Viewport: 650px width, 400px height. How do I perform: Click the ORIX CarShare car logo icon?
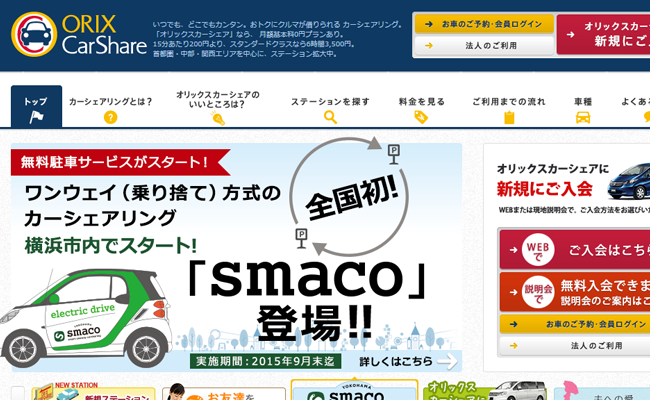[x=34, y=34]
